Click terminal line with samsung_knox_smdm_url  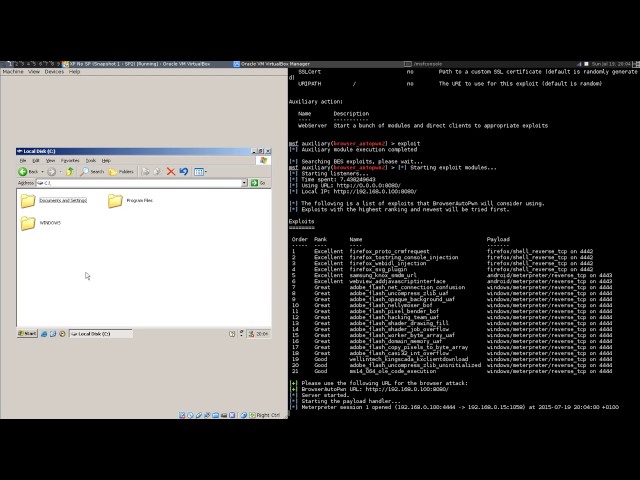(x=452, y=276)
